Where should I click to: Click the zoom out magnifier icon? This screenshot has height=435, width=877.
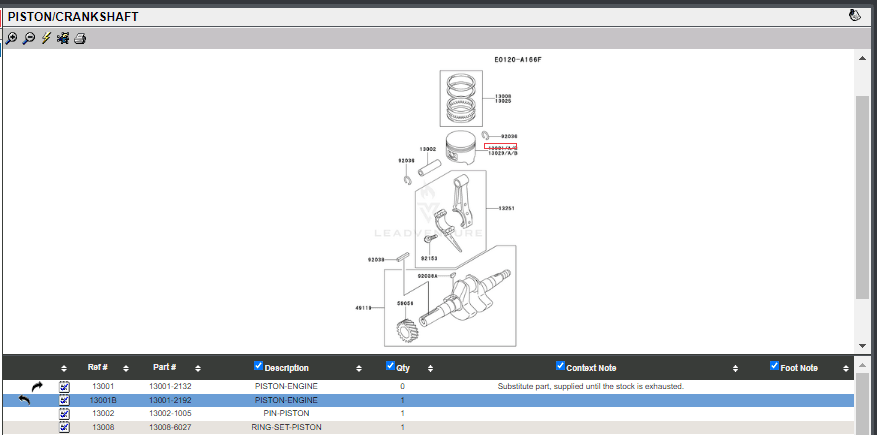[x=29, y=39]
